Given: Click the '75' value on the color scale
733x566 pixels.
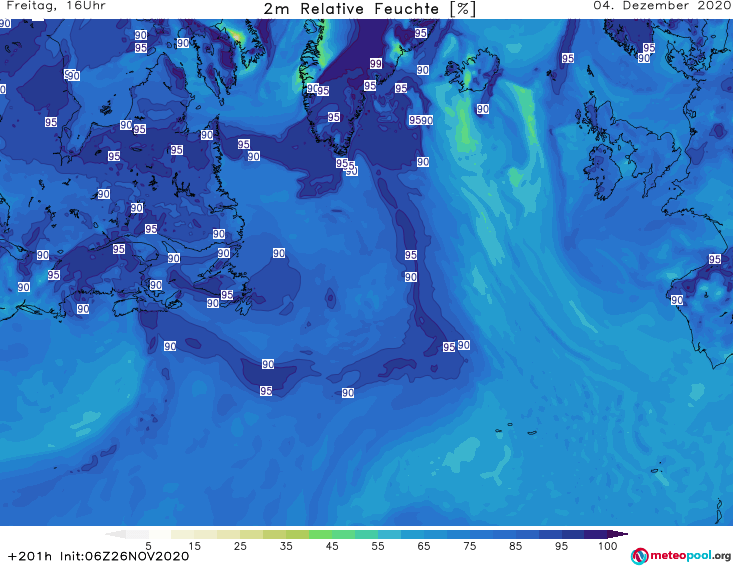Looking at the screenshot, I should tap(470, 546).
